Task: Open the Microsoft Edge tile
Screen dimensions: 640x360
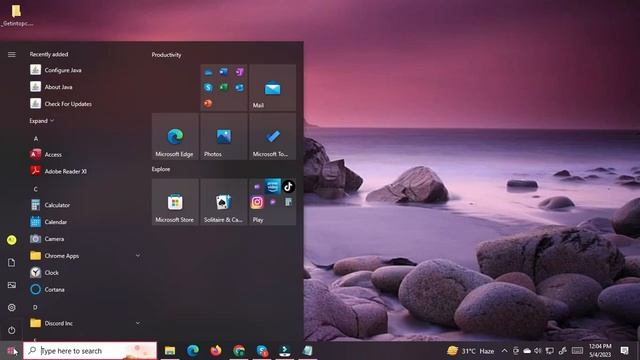Action: coord(175,136)
